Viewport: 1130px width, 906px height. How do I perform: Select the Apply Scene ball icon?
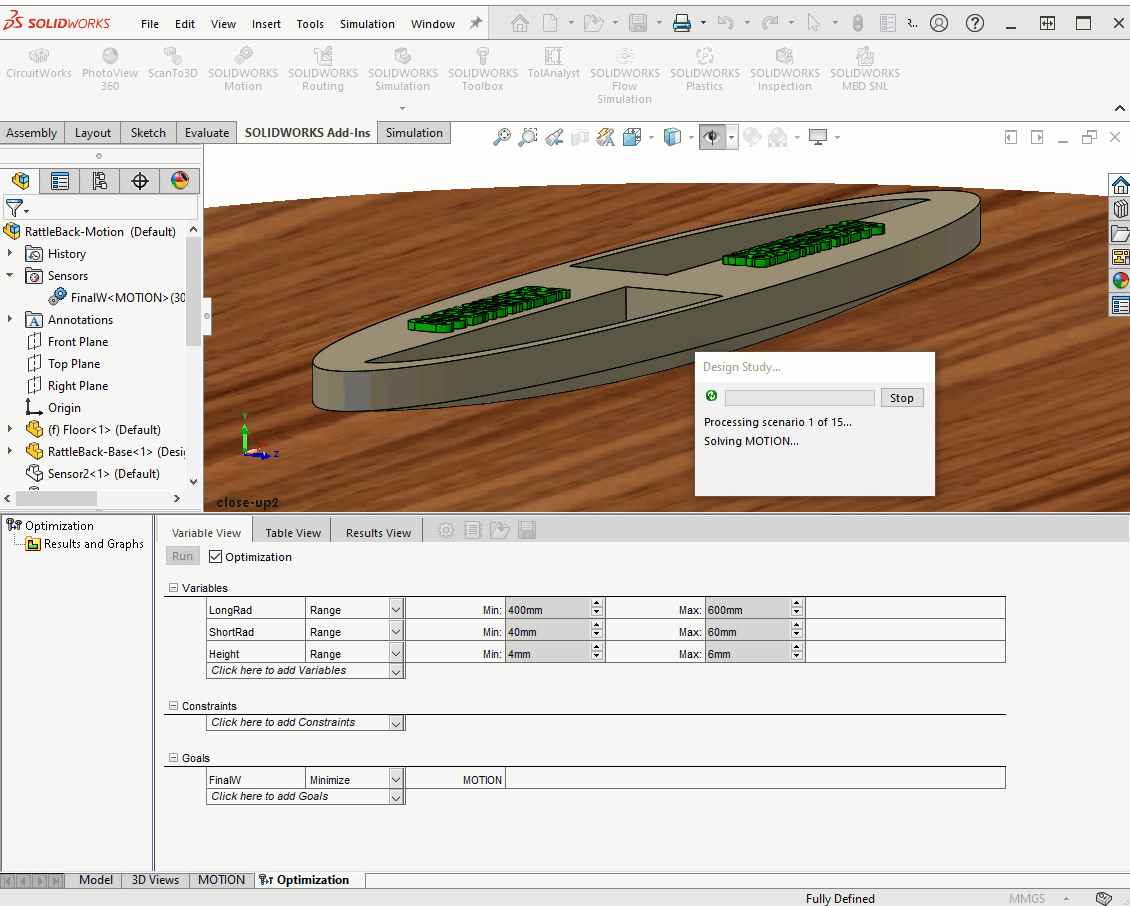778,137
